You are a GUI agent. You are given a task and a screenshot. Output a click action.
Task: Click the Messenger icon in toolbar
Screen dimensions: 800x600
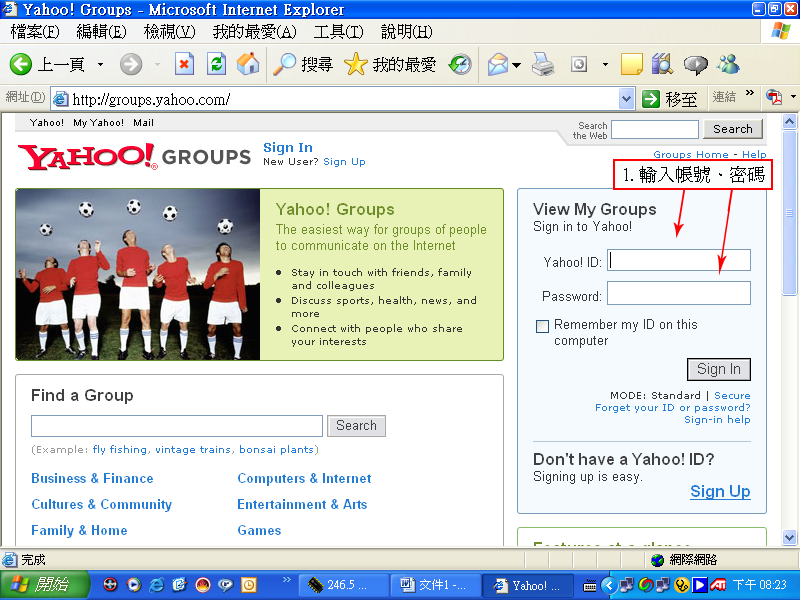(729, 65)
